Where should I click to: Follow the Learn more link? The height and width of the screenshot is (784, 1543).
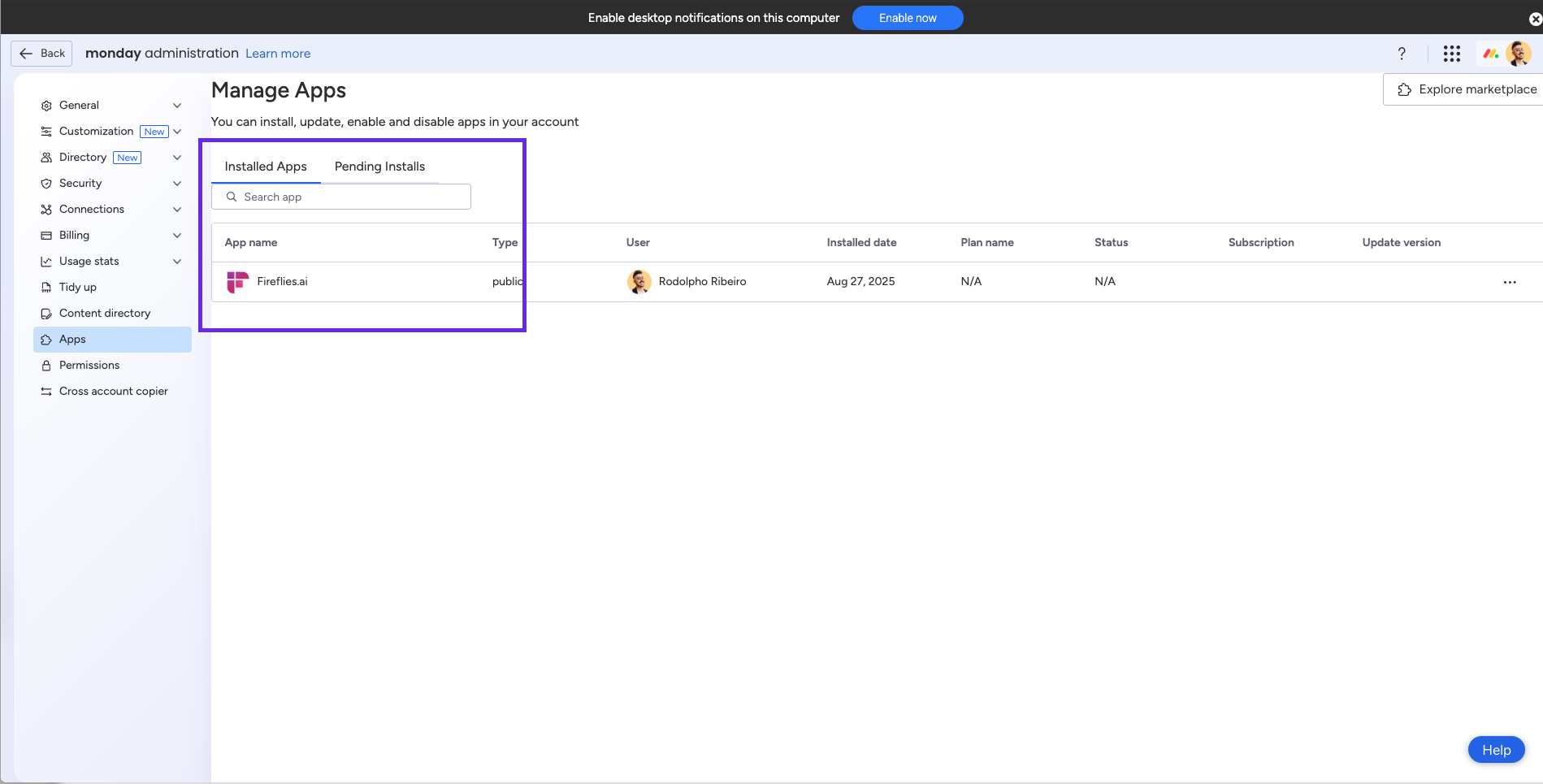(x=278, y=54)
